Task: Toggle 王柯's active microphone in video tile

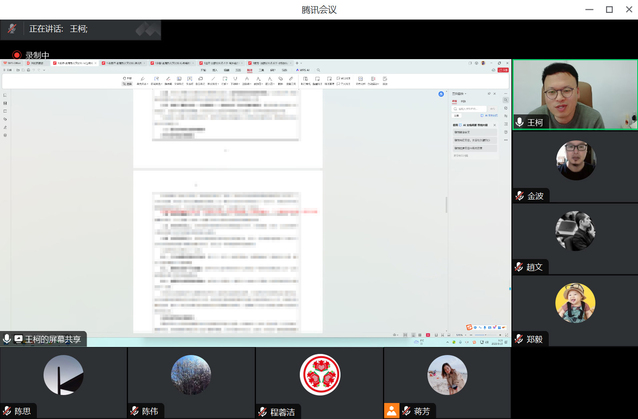Action: click(519, 121)
